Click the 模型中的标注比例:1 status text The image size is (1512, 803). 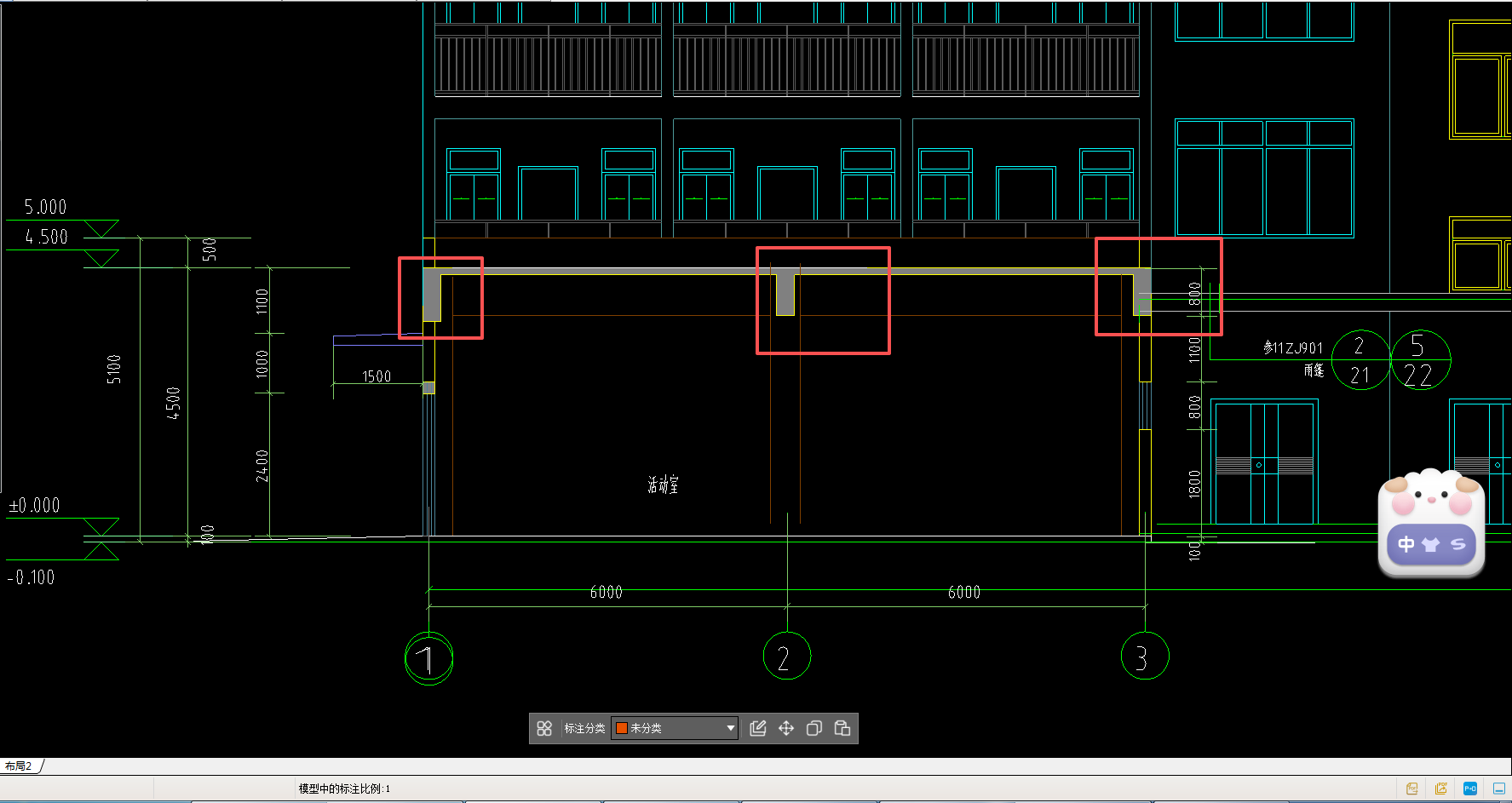344,789
